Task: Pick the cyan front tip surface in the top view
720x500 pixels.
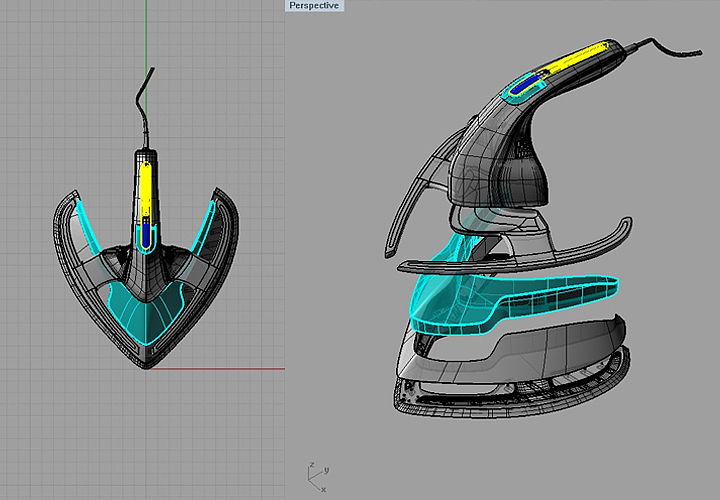Action: coord(146,320)
